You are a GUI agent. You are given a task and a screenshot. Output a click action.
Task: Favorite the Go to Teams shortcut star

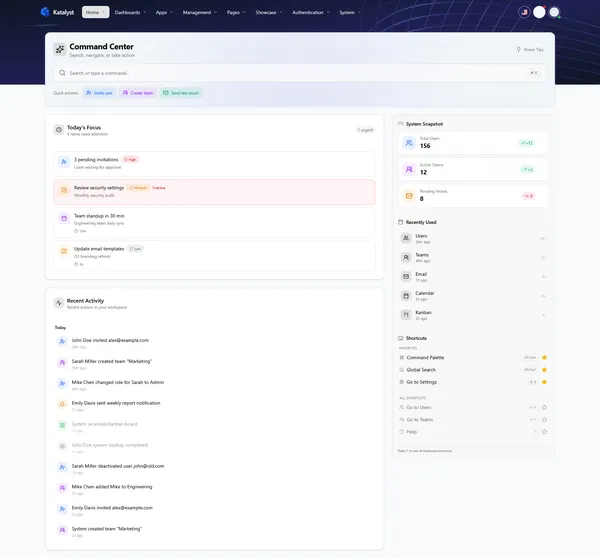[x=544, y=419]
